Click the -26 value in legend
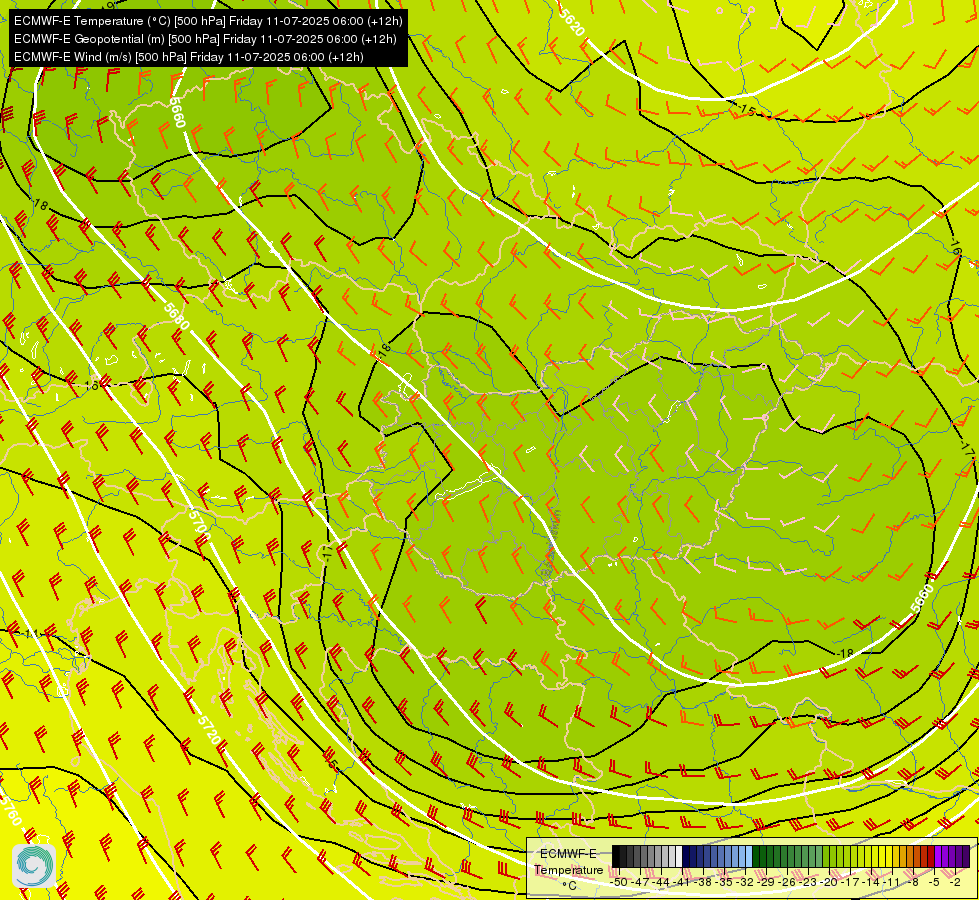The height and width of the screenshot is (900, 979). pos(787,882)
